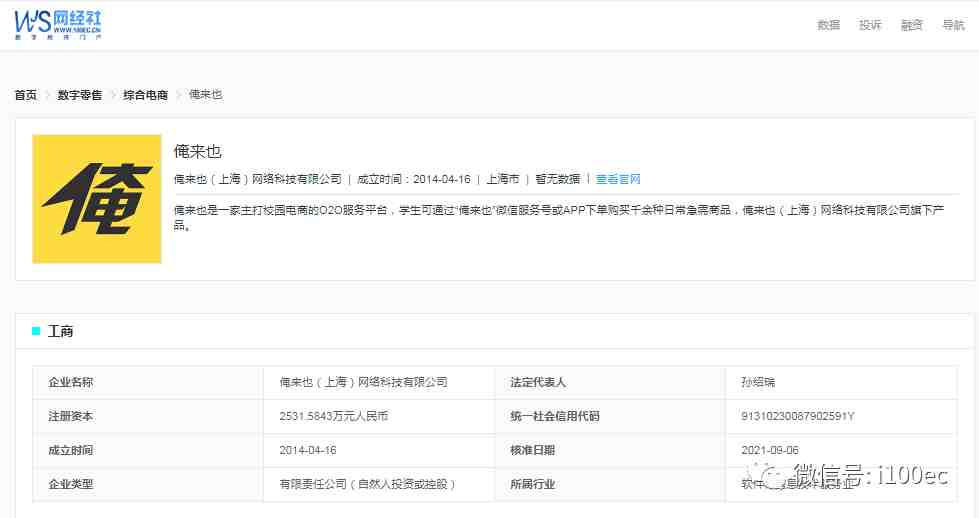
Task: Open 综合电商 breadcrumb link
Action: coord(145,95)
